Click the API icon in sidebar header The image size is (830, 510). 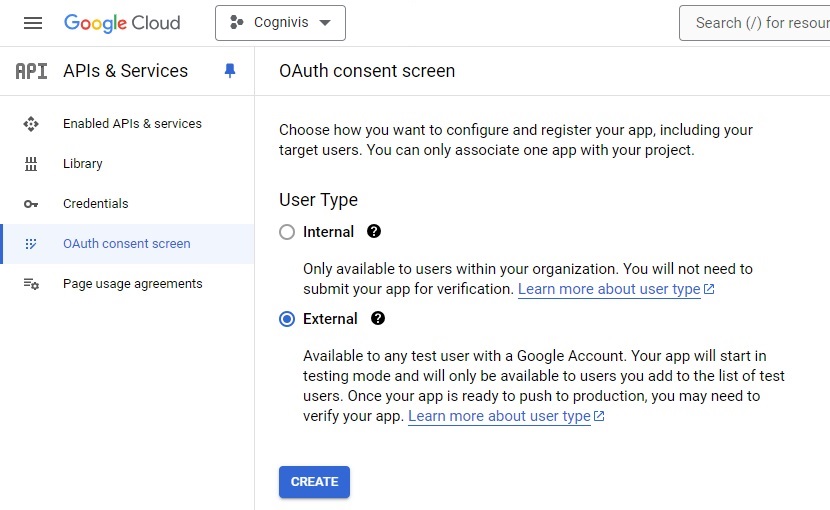(31, 71)
